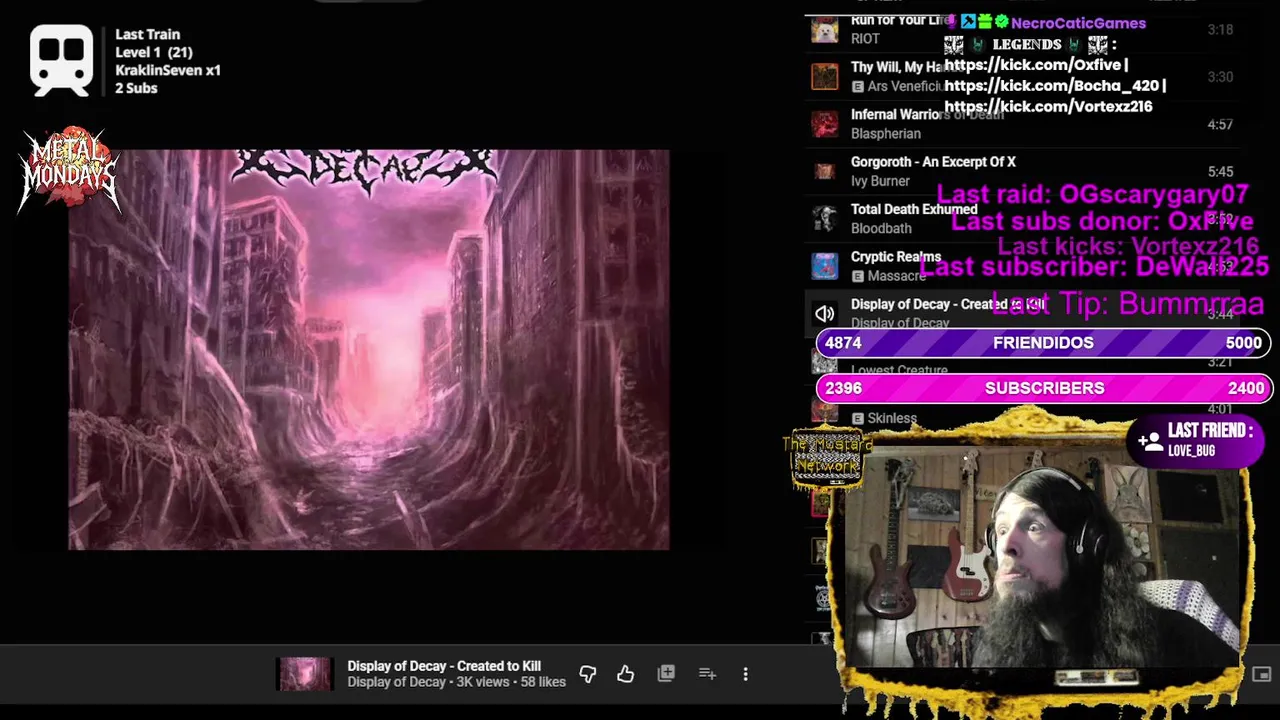Select Ars Veneficium track thumbnail
This screenshot has height=720, width=1280.
824,76
